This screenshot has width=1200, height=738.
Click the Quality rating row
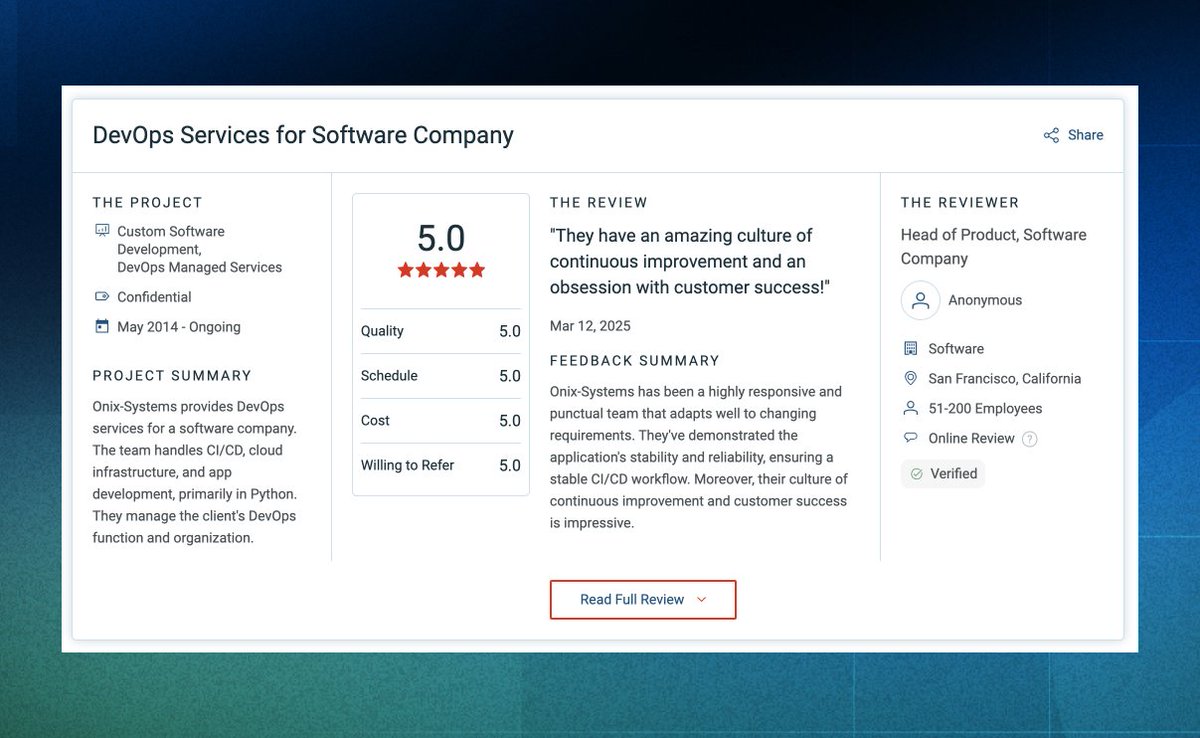click(441, 331)
